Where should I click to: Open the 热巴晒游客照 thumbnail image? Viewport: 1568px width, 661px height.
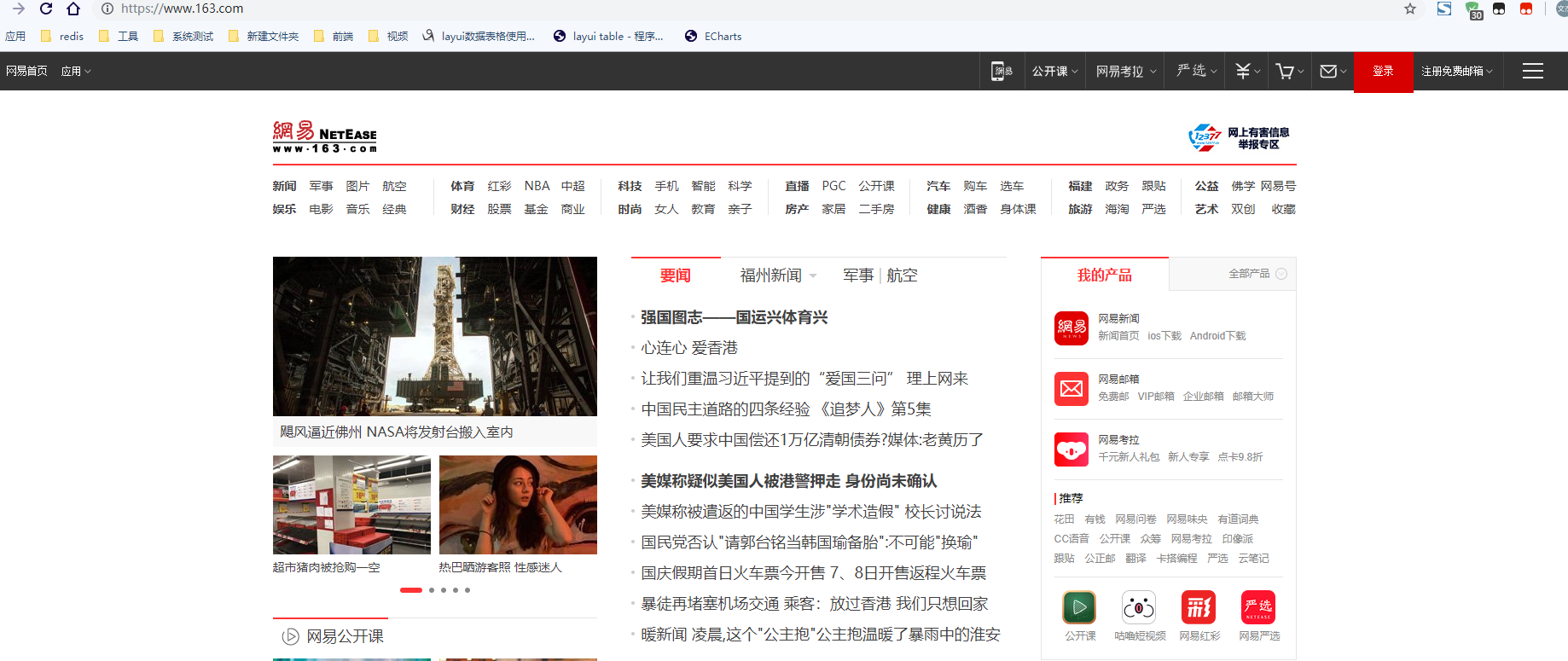518,505
